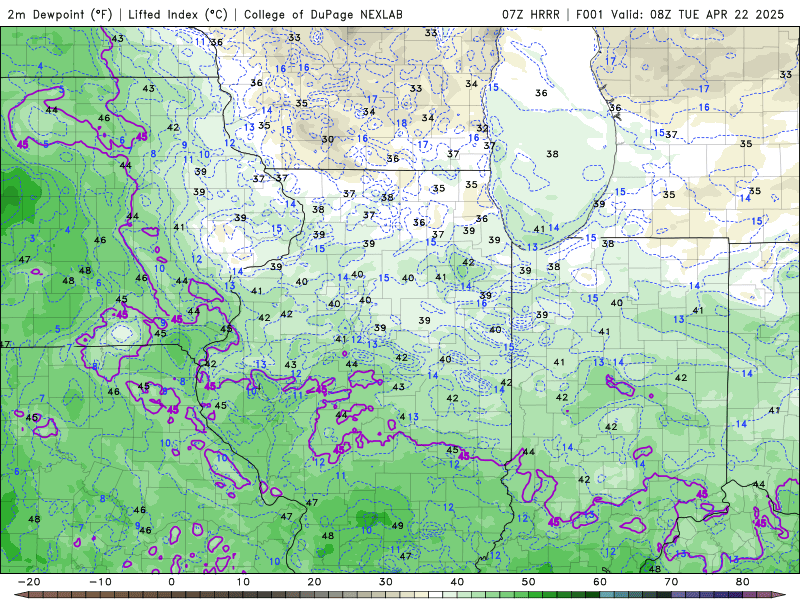Click the "07Z HRRR" model run label
The image size is (800, 600).
pyautogui.click(x=531, y=14)
